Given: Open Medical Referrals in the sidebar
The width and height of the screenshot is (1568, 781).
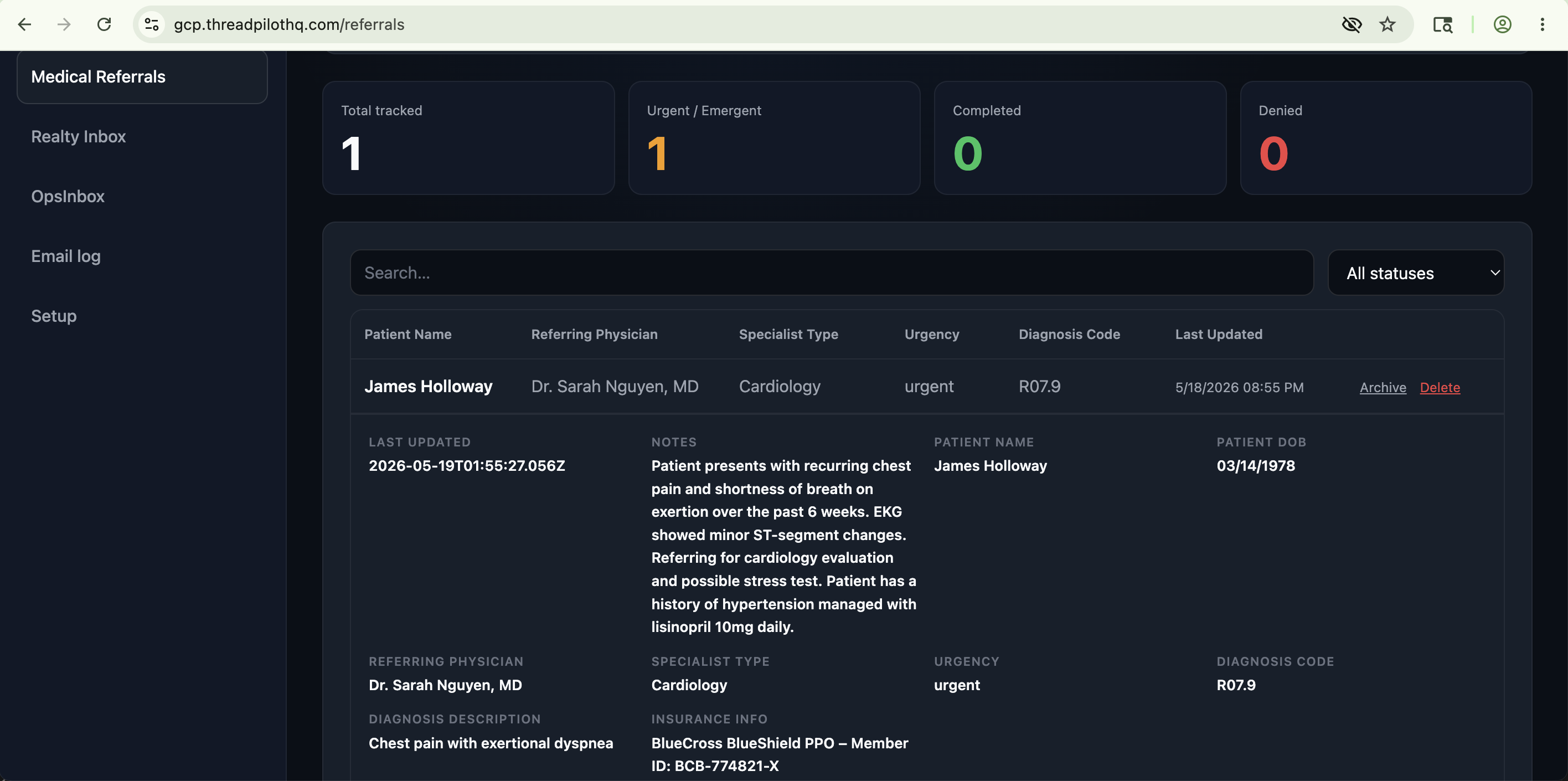Looking at the screenshot, I should (142, 76).
